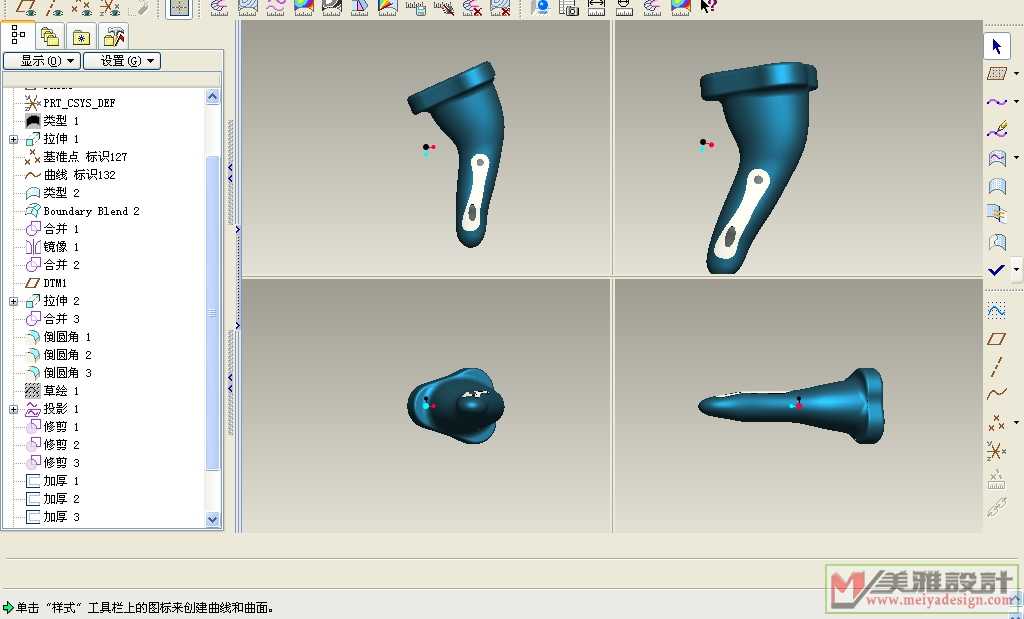Screen dimensions: 1024x619
Task: Open the 显示 dropdown menu
Action: tap(41, 61)
